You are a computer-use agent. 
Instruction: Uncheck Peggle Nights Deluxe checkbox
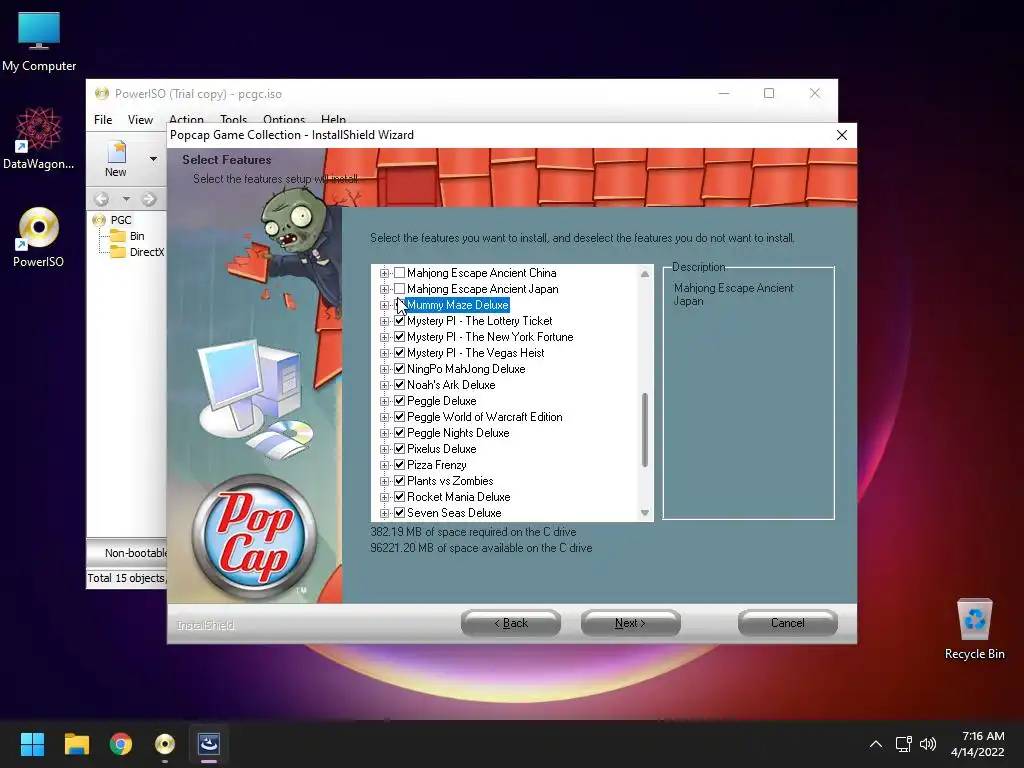399,433
